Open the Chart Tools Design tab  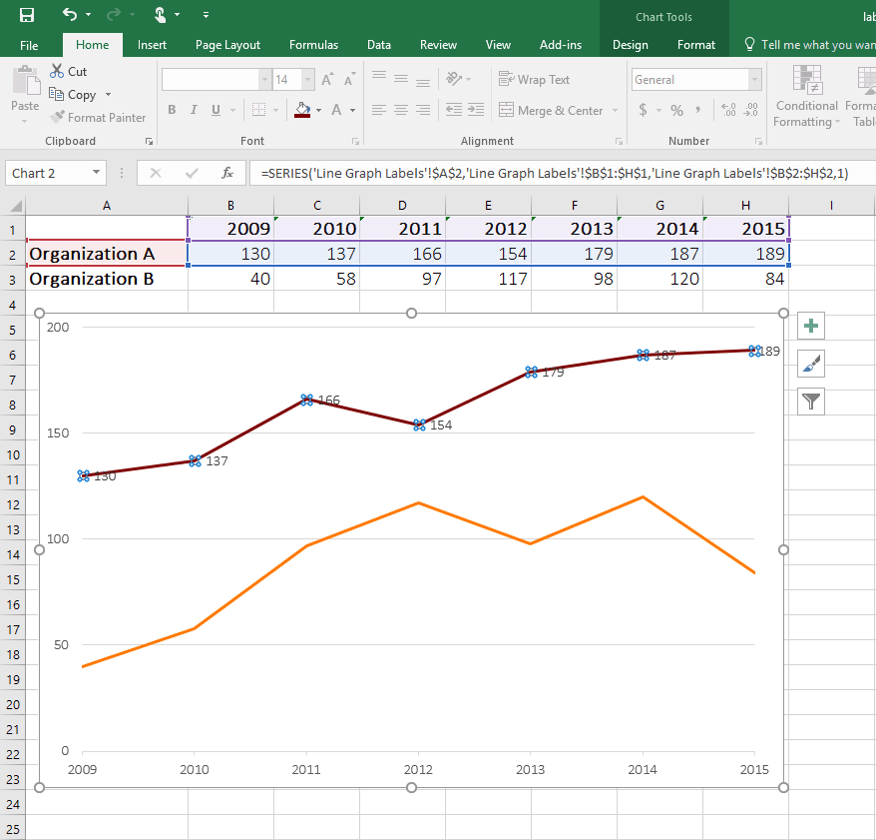pos(630,45)
